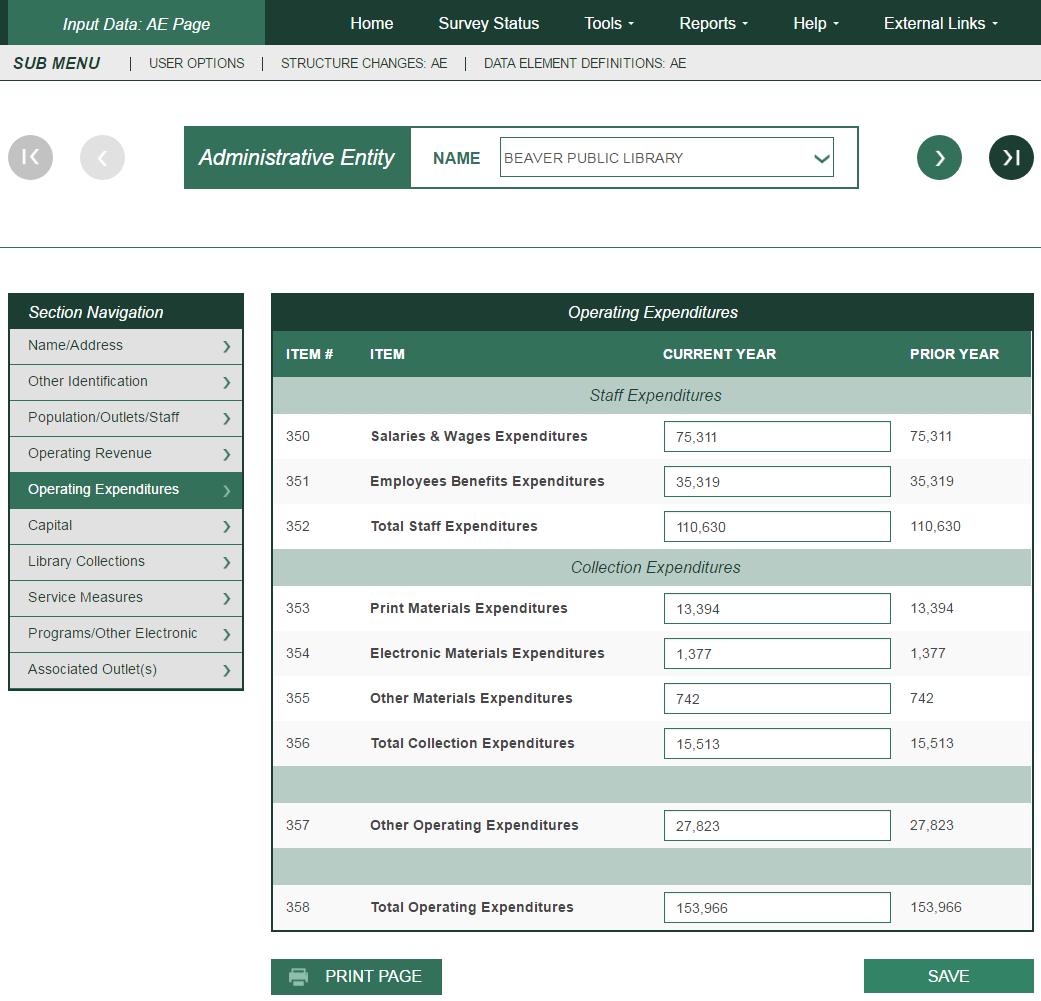Click the arrow next to Library Collections
This screenshot has height=1001, width=1041.
227,562
